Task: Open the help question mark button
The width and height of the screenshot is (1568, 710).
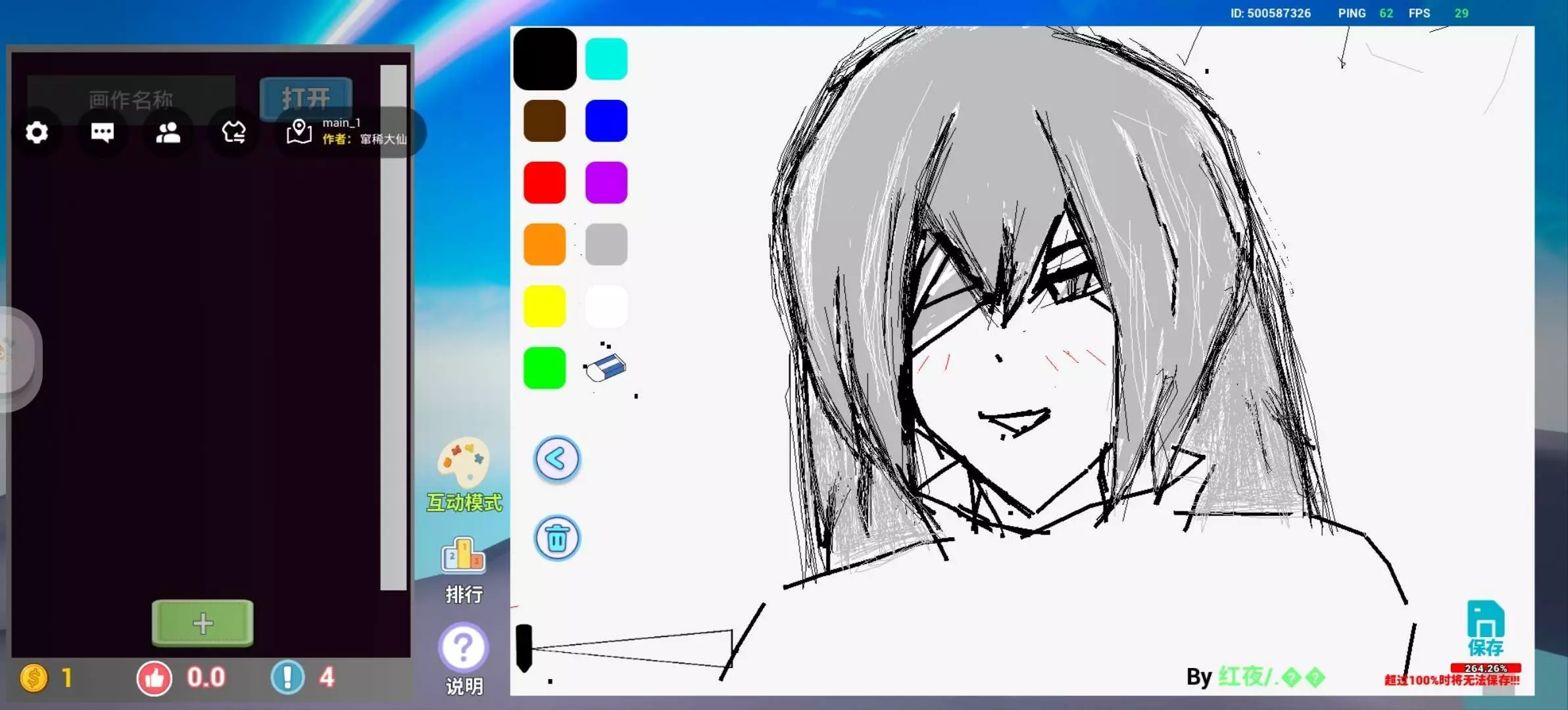Action: pyautogui.click(x=464, y=648)
